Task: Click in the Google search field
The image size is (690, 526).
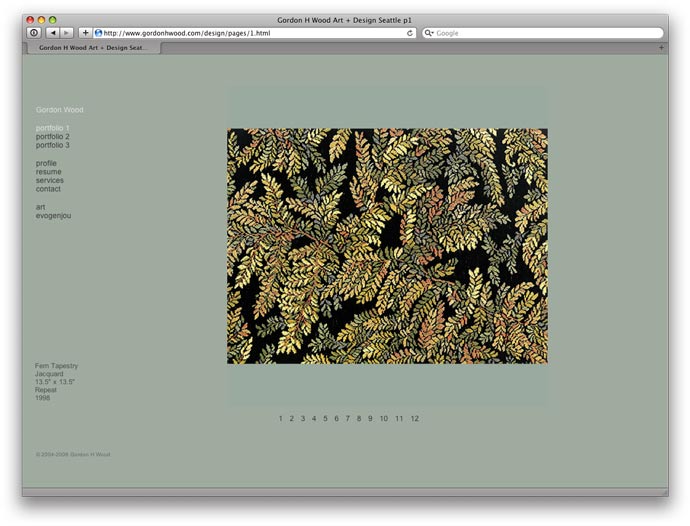Action: pos(545,33)
